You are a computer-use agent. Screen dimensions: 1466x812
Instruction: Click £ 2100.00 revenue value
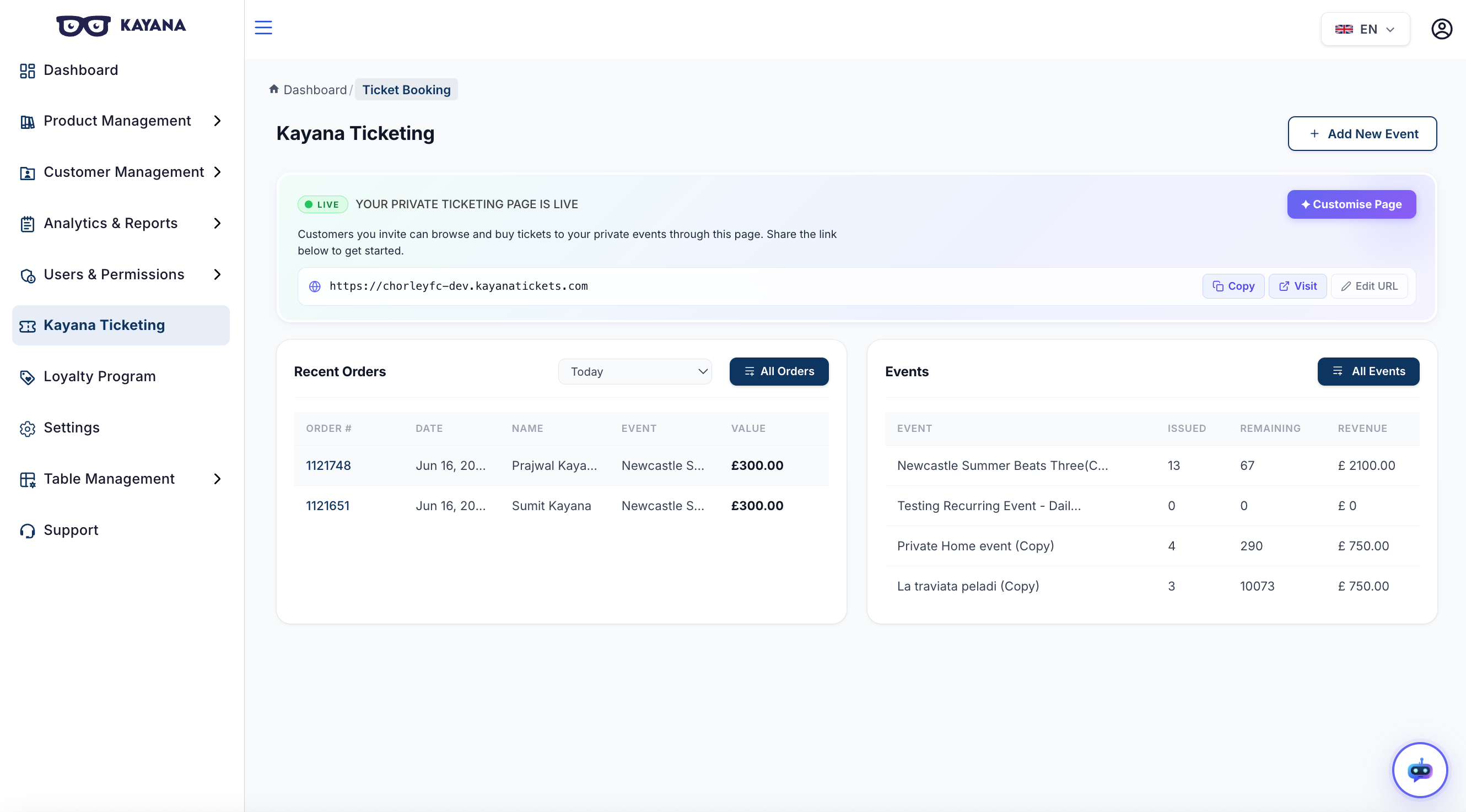coord(1366,465)
